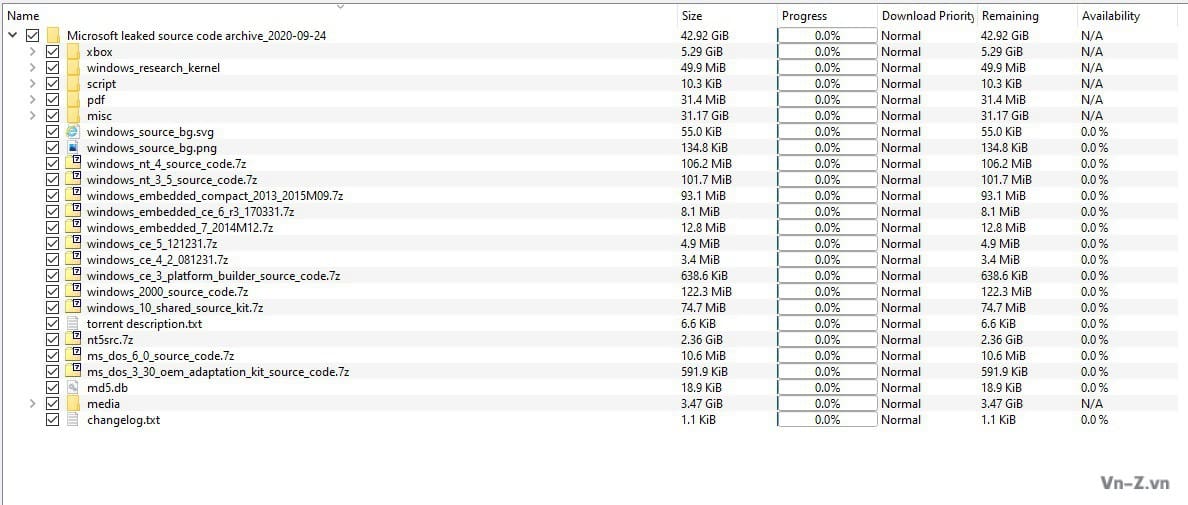The height and width of the screenshot is (505, 1188).
Task: Click the media folder icon
Action: tap(73, 403)
